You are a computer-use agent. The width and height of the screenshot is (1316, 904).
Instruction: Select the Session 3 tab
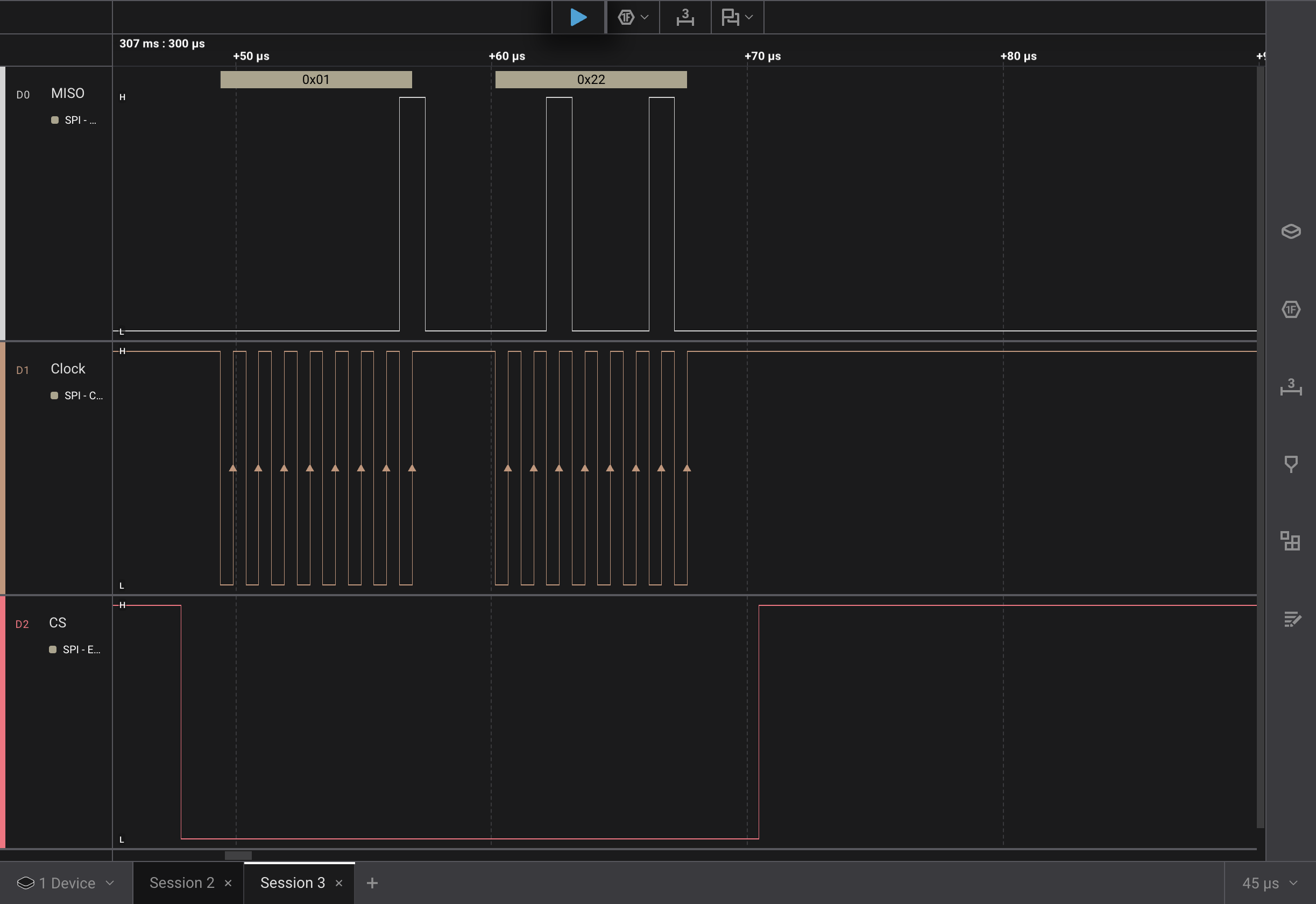(292, 882)
